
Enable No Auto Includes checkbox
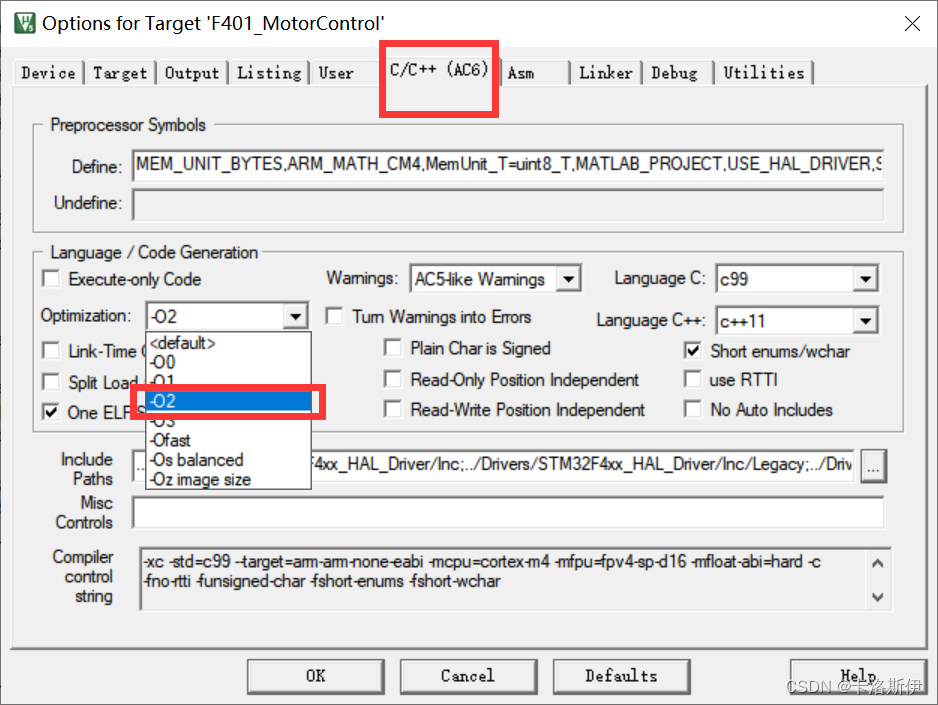point(693,409)
